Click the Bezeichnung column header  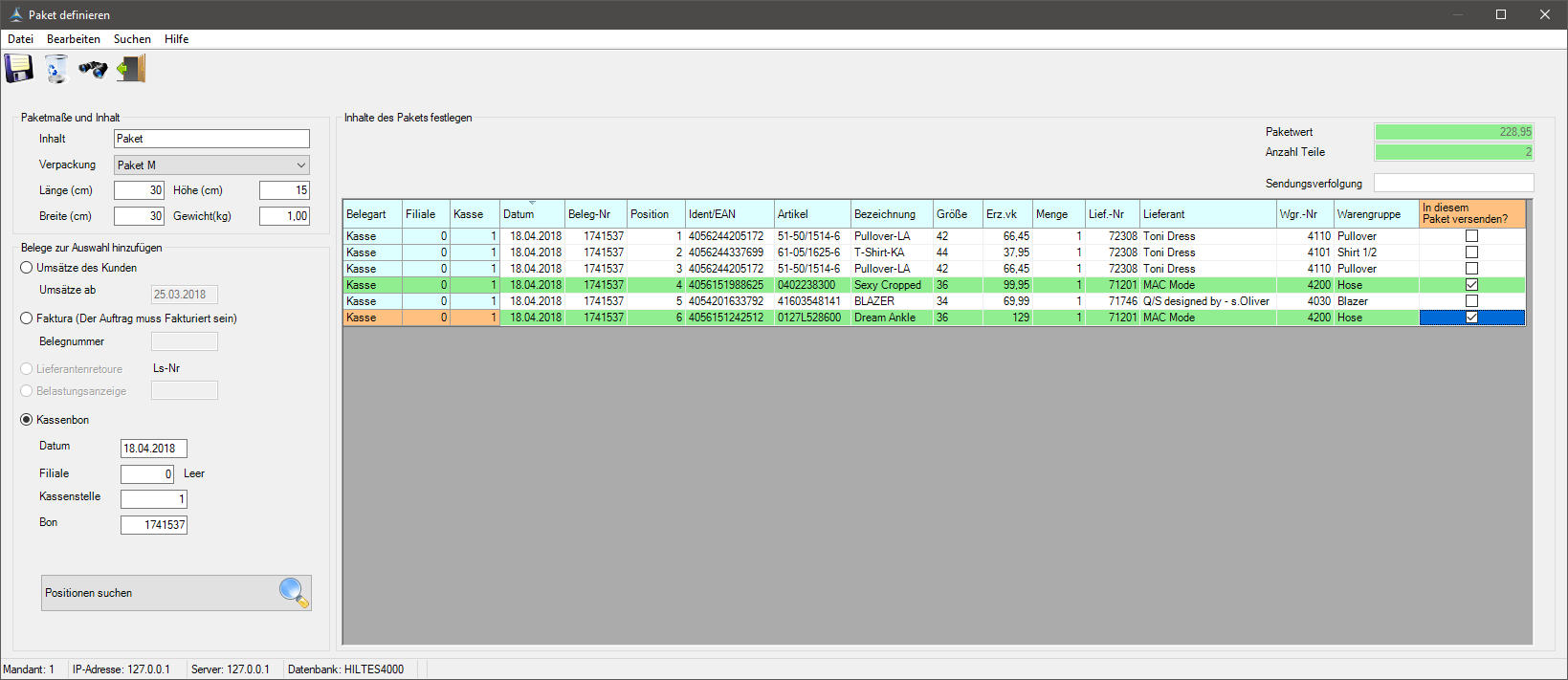tap(890, 214)
